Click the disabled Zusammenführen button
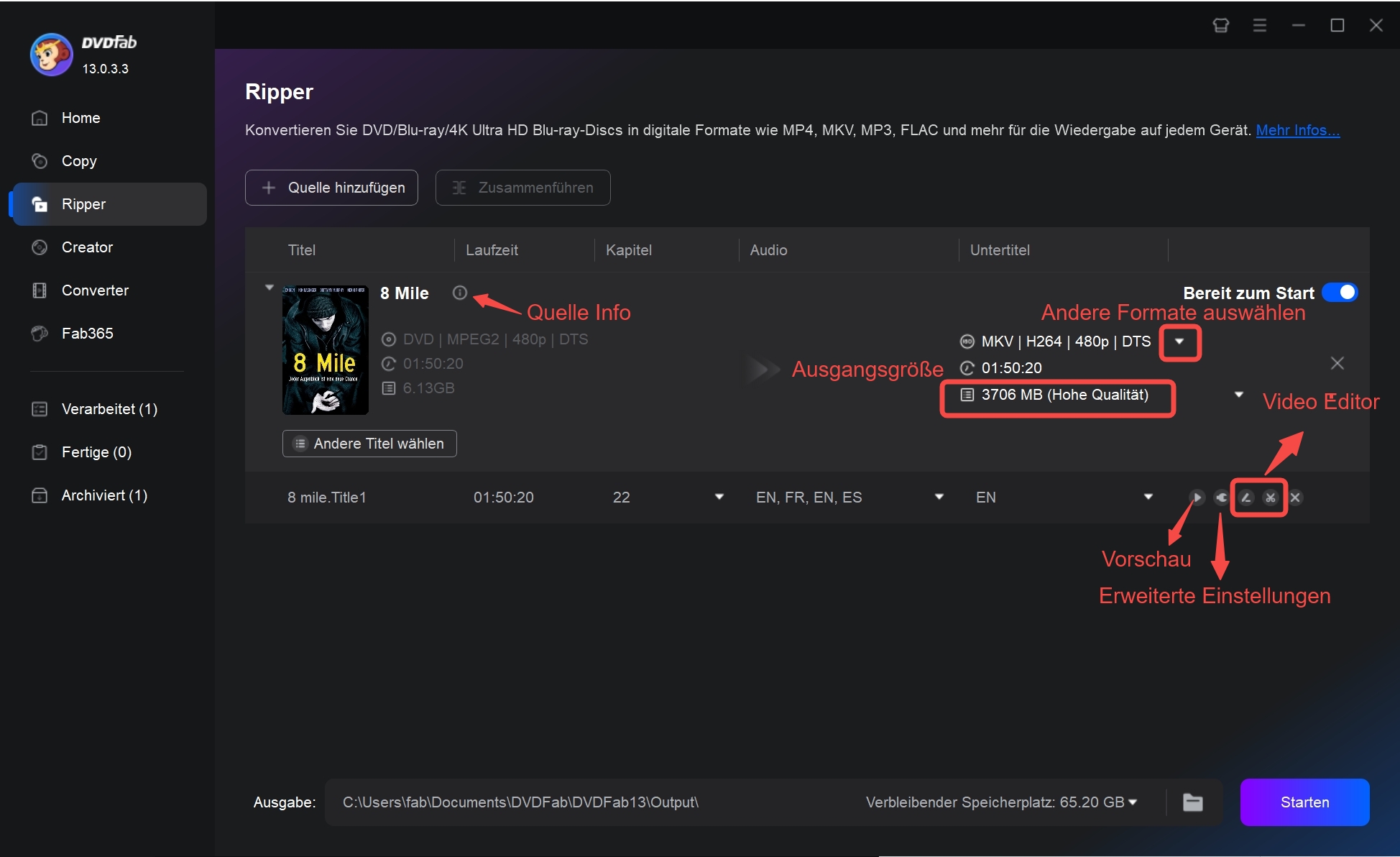 pyautogui.click(x=522, y=188)
